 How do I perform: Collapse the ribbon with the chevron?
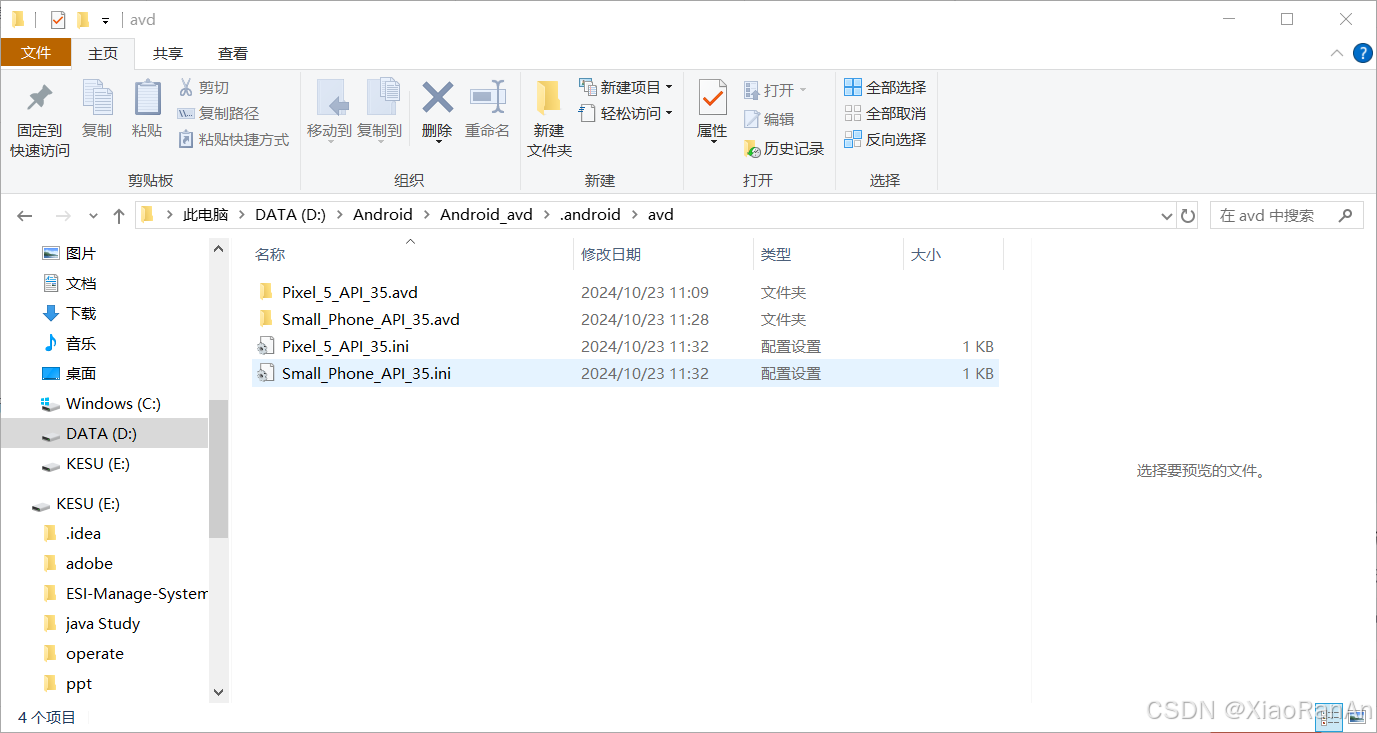1336,54
